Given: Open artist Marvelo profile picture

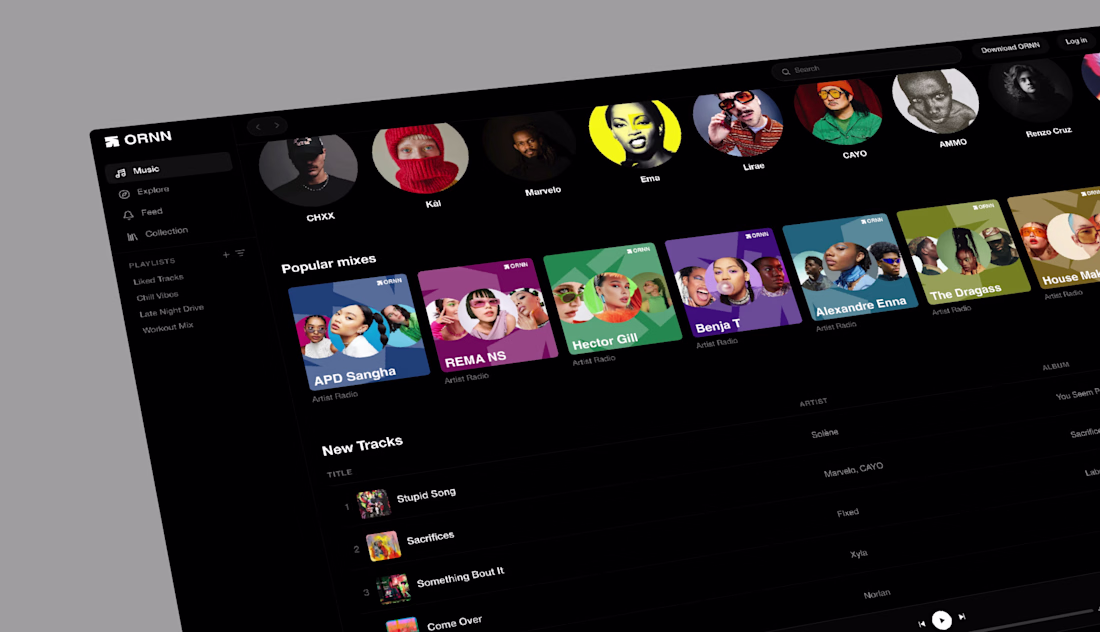Looking at the screenshot, I should click(x=529, y=147).
